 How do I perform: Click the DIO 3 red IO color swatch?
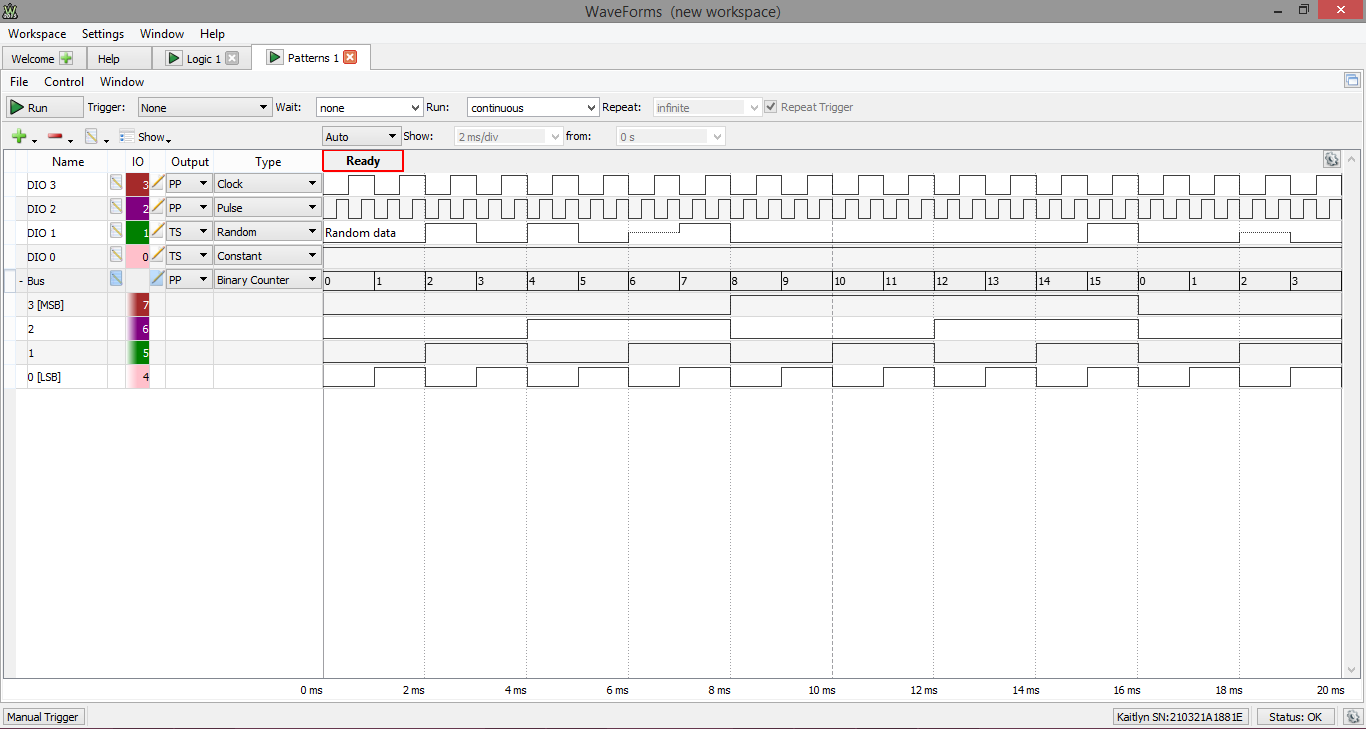[138, 183]
